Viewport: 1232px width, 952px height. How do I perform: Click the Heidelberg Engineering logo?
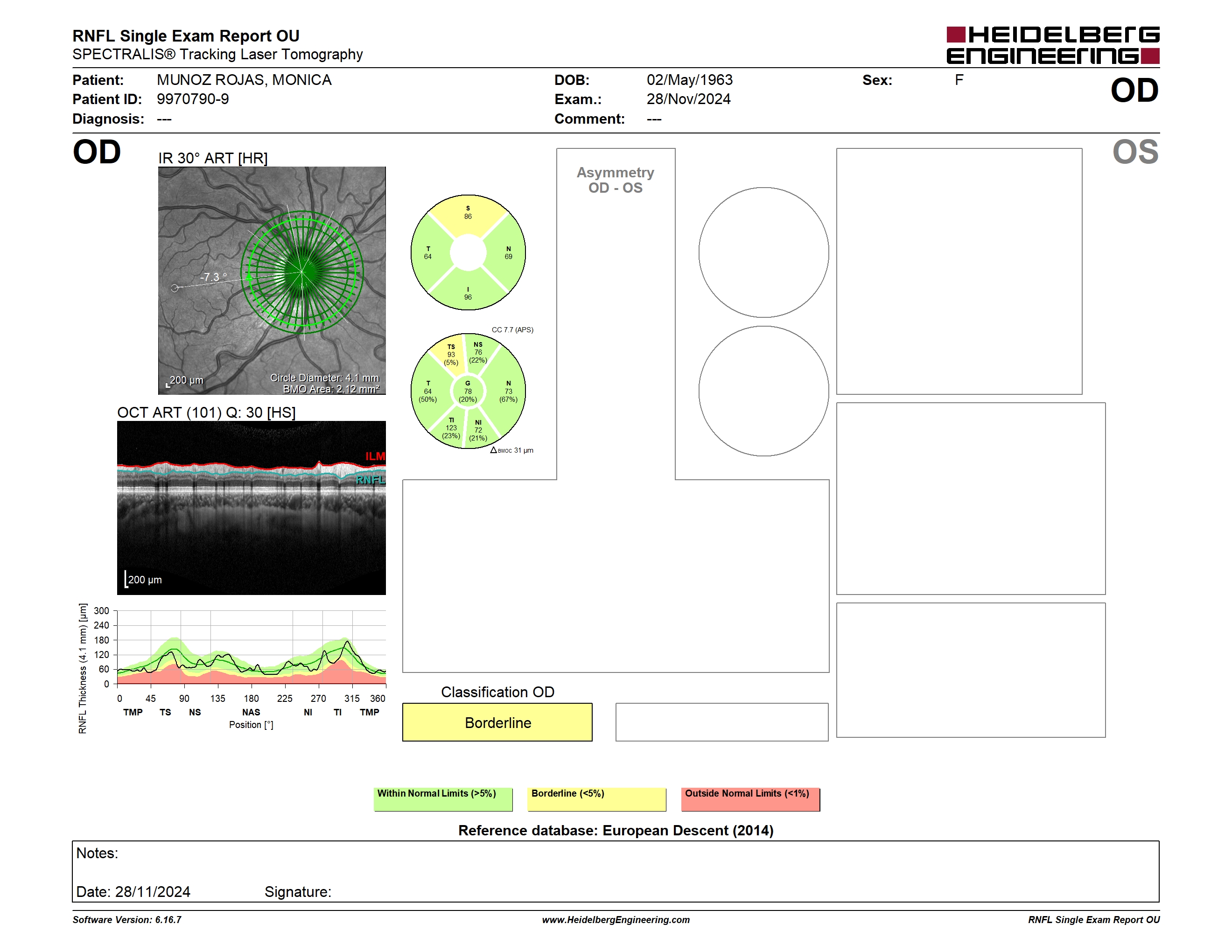coord(1053,45)
